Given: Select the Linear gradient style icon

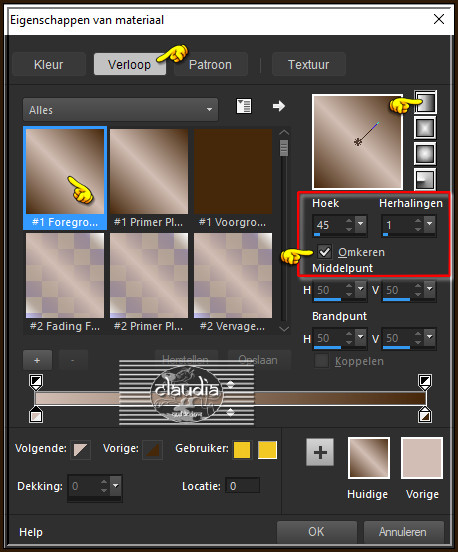Looking at the screenshot, I should point(425,102).
